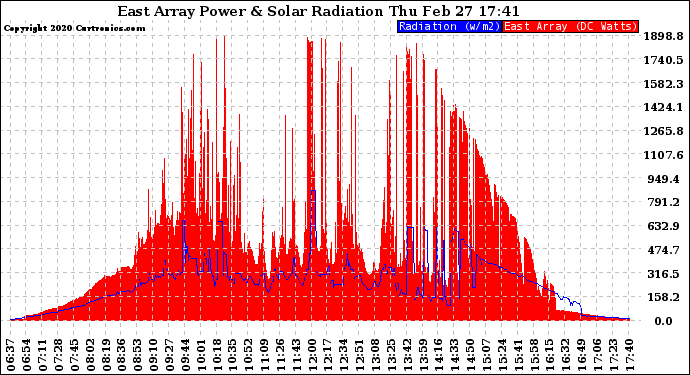Click the 10:52 time axis label
690x375 pixels.
tap(248, 355)
